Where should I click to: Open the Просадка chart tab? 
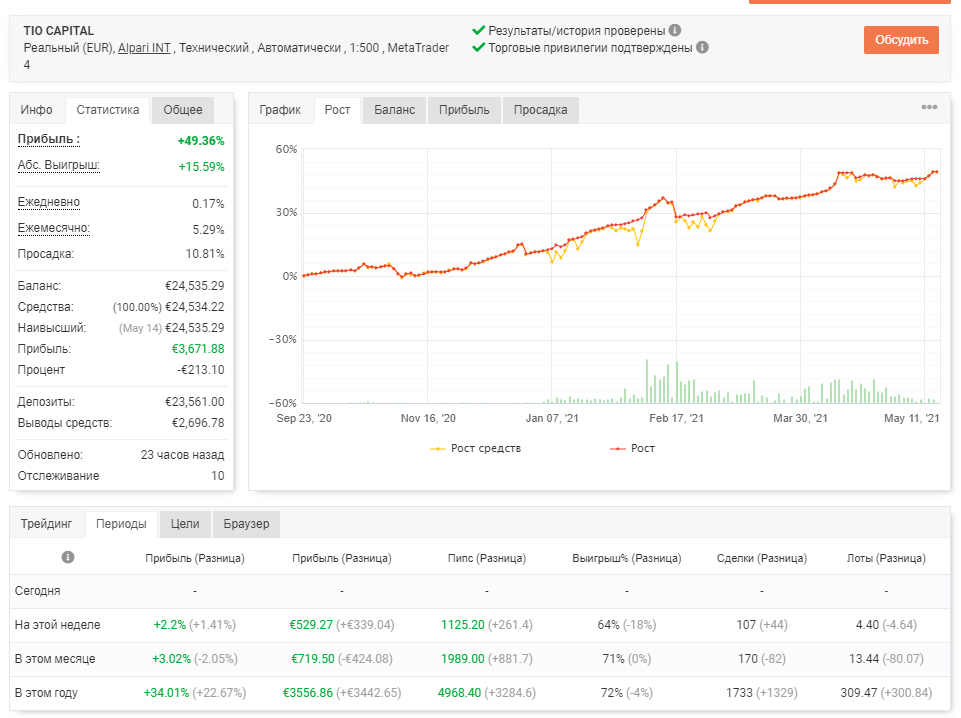click(x=541, y=110)
